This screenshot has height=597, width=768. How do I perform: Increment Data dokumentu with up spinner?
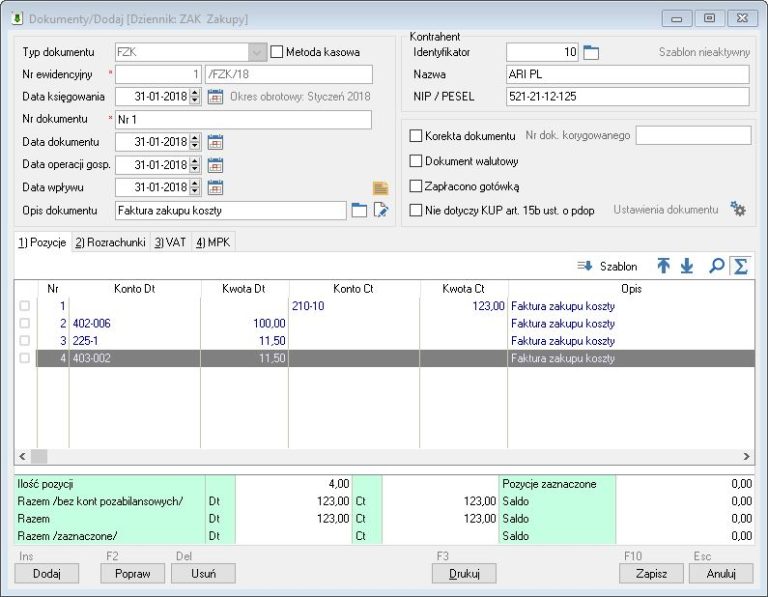[x=195, y=138]
